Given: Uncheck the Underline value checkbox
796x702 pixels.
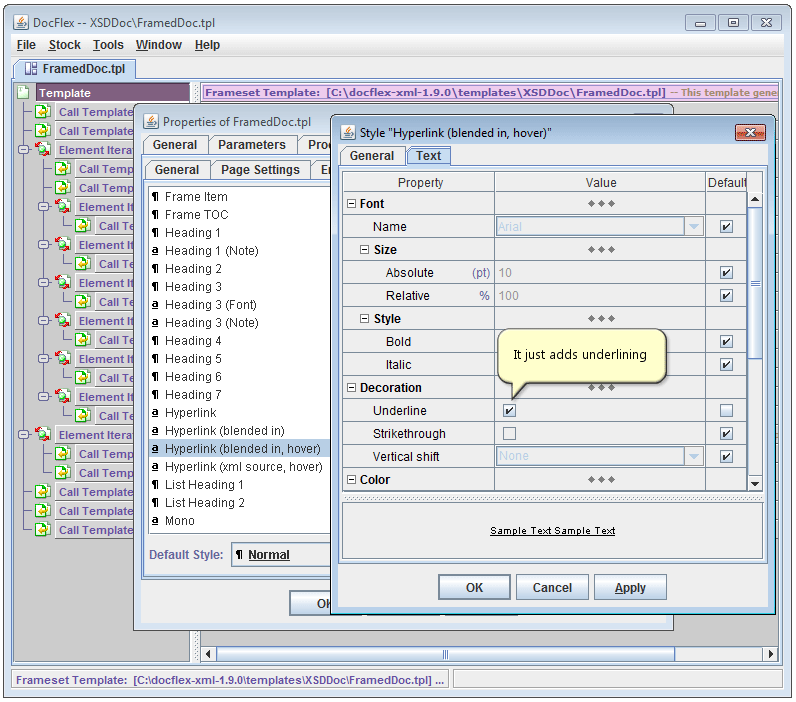Looking at the screenshot, I should coord(510,411).
